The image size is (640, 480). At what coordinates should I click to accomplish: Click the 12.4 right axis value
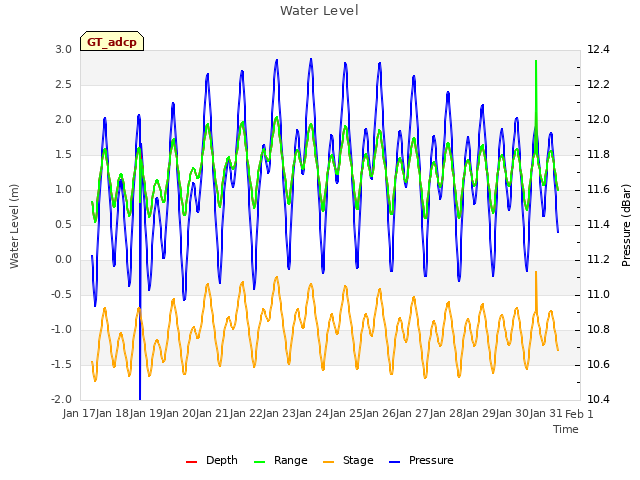point(598,49)
